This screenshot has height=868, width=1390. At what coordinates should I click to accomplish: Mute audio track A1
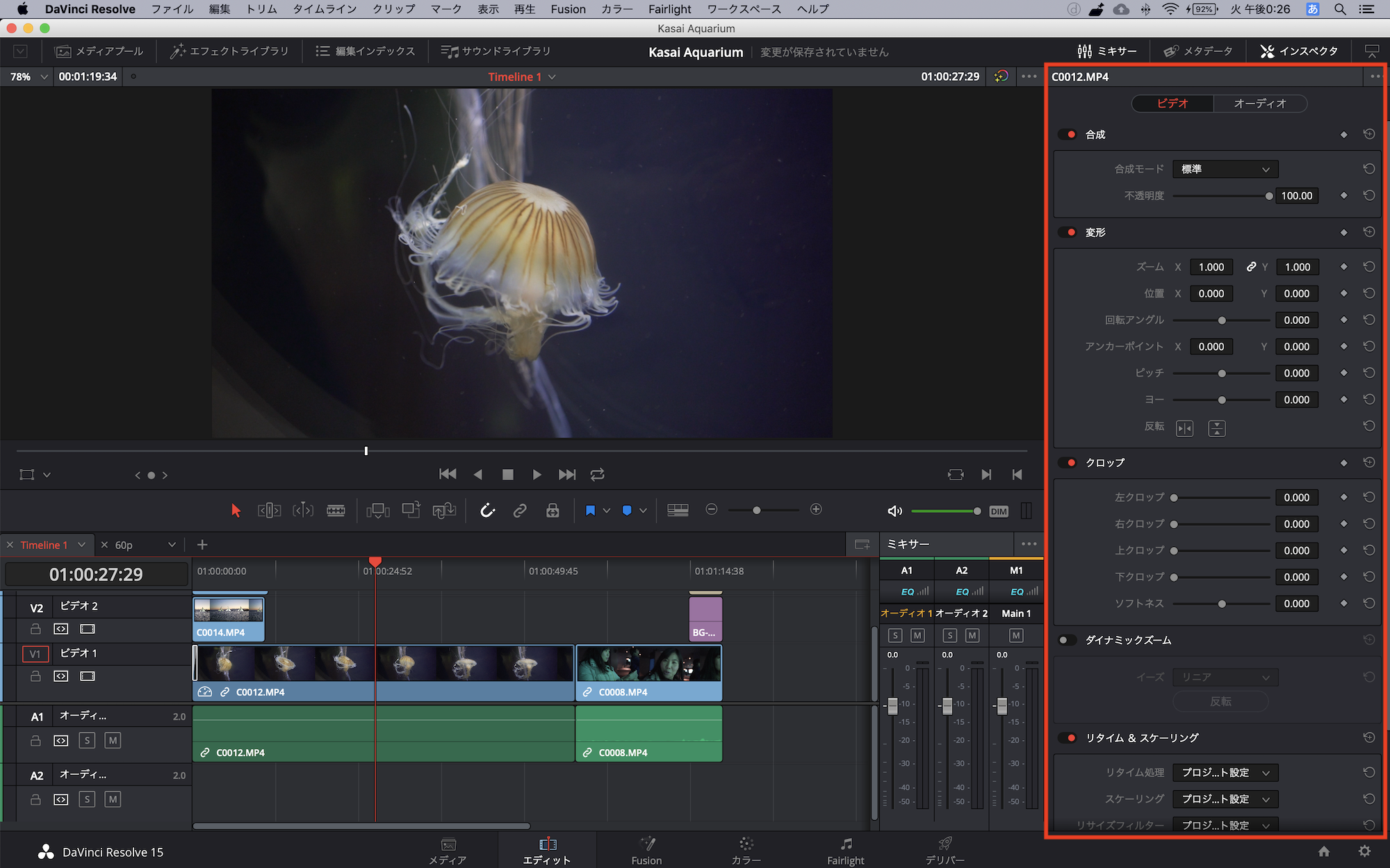[x=113, y=740]
